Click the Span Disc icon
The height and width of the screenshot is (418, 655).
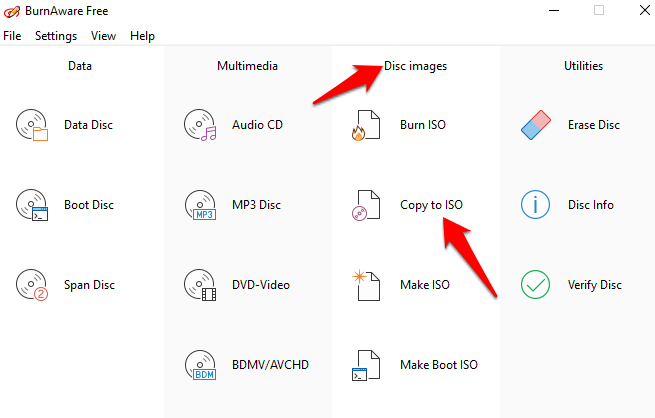pos(32,285)
